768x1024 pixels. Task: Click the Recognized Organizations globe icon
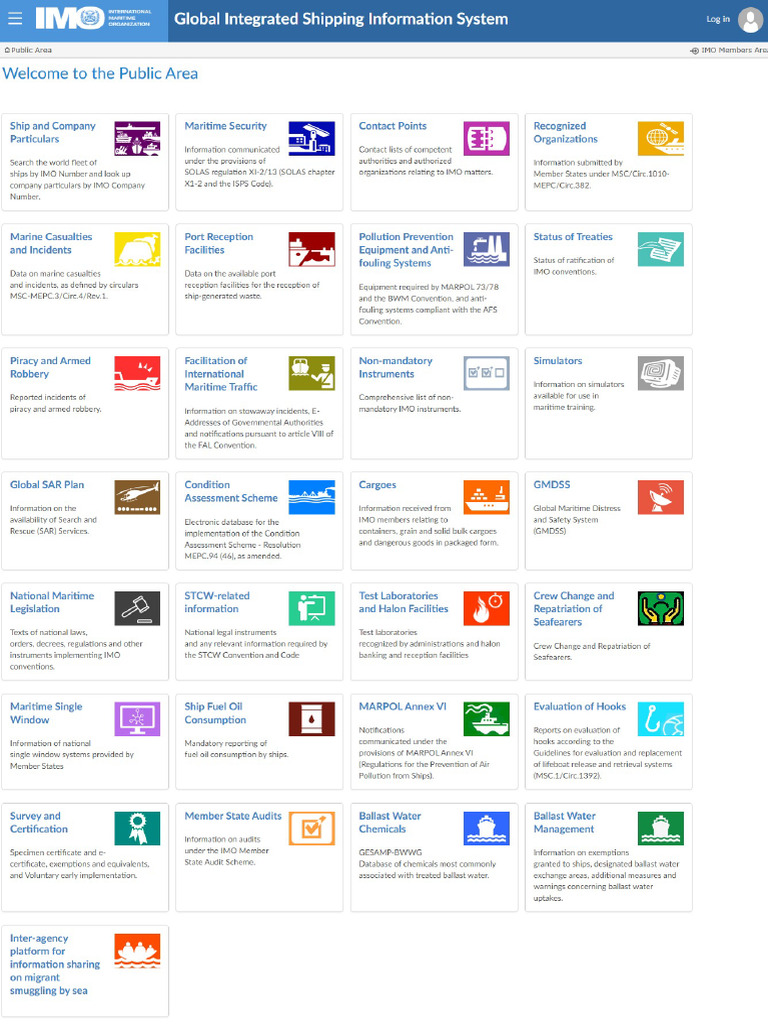pos(661,138)
